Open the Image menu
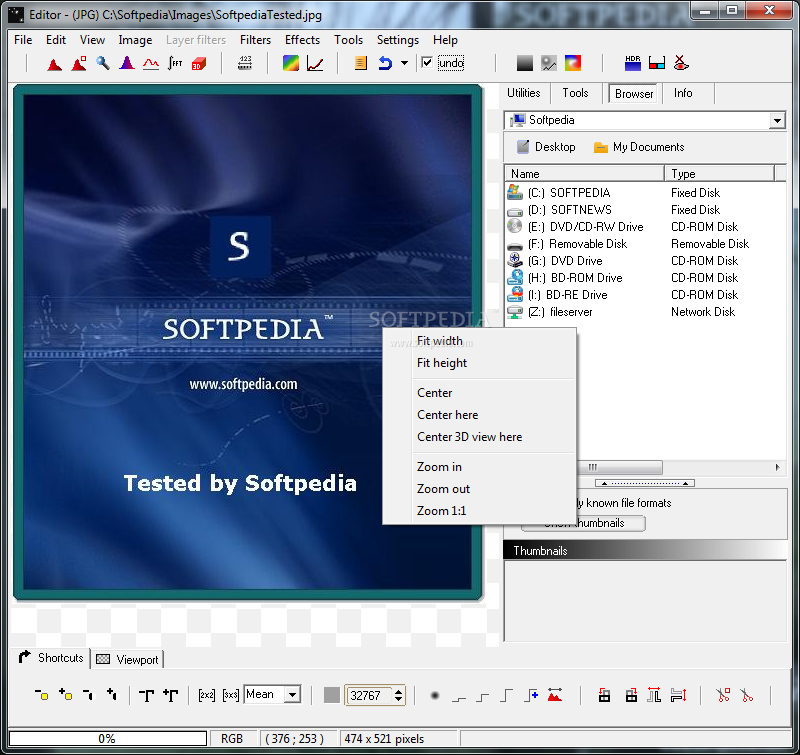The image size is (800, 755). pos(135,40)
